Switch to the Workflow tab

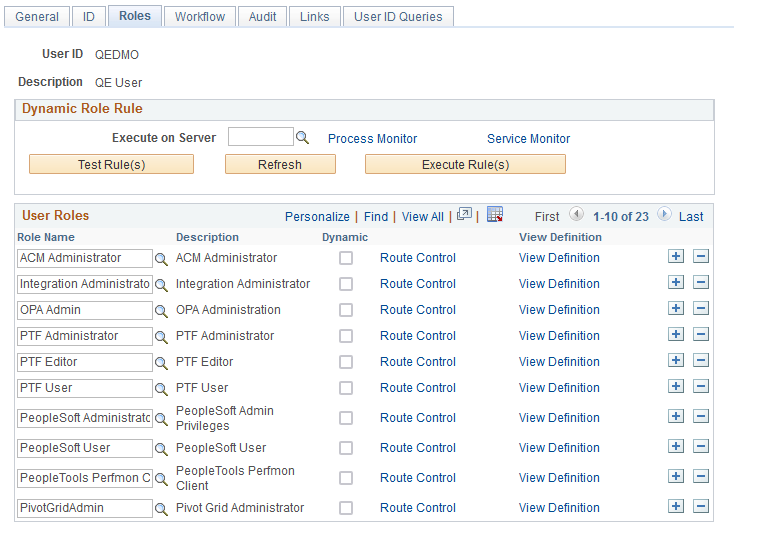click(x=200, y=17)
